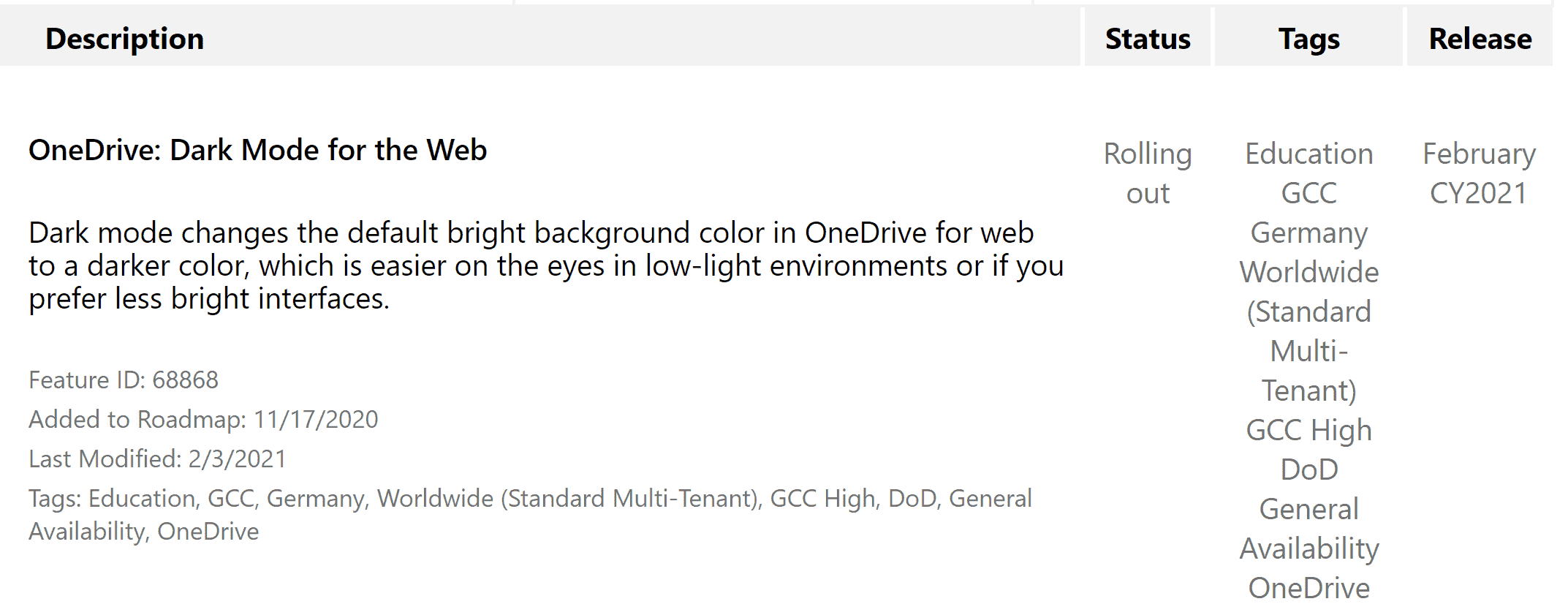Click the Tags column header
The image size is (1568, 615).
pos(1308,39)
